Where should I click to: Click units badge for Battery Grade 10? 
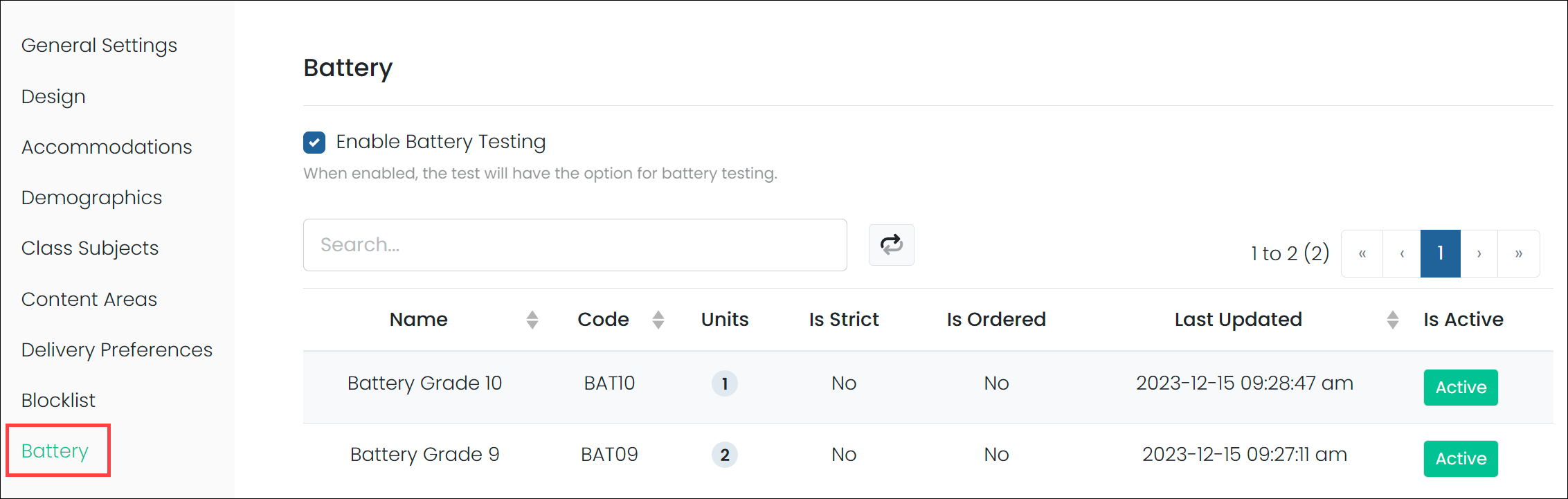click(x=724, y=383)
